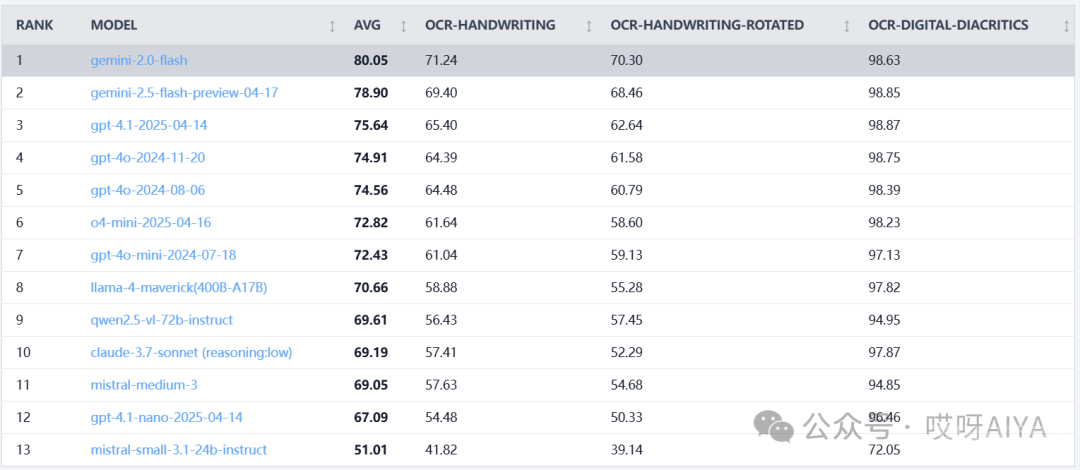Click the RANK column header
1080x470 pixels.
point(35,25)
